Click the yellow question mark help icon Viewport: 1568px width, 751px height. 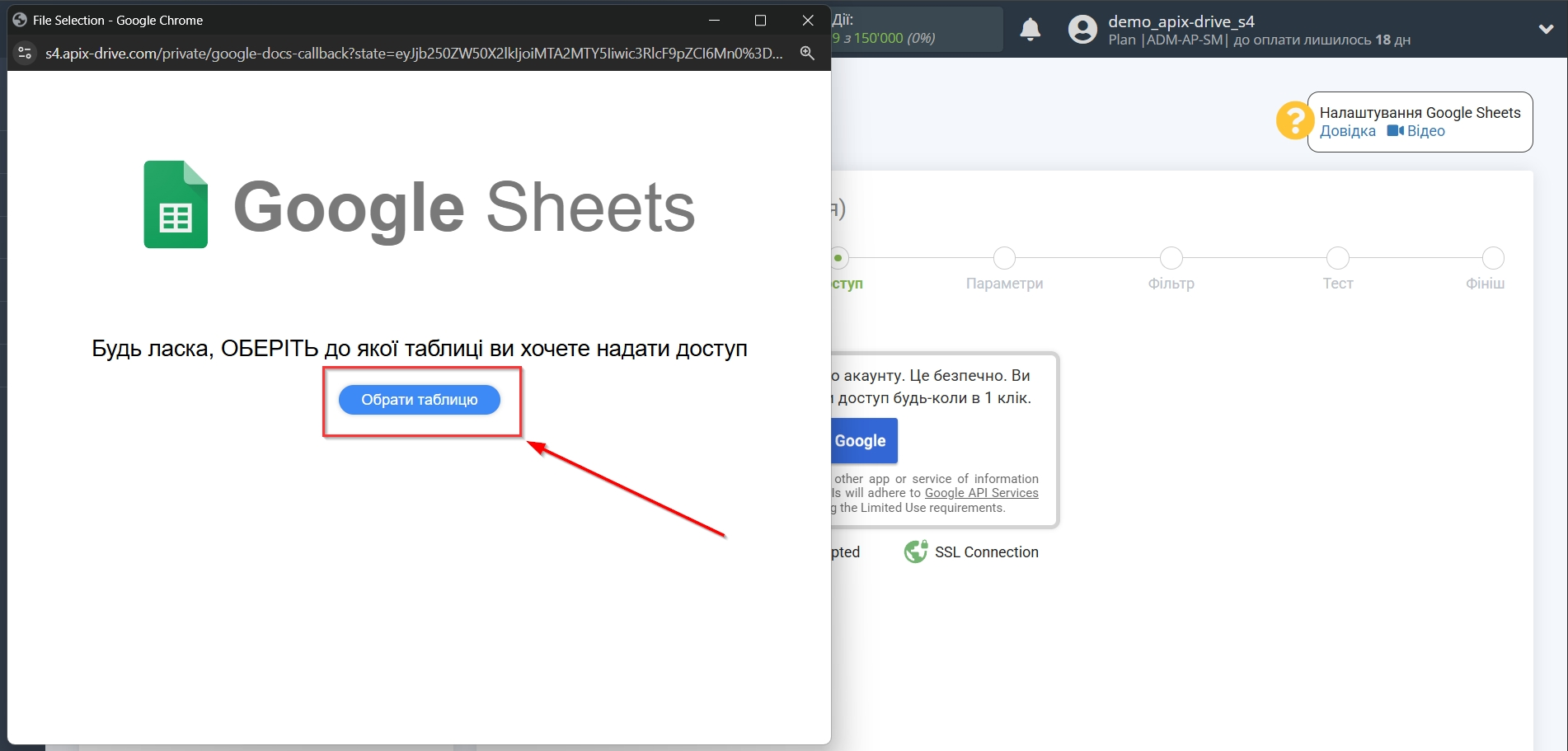click(x=1294, y=120)
